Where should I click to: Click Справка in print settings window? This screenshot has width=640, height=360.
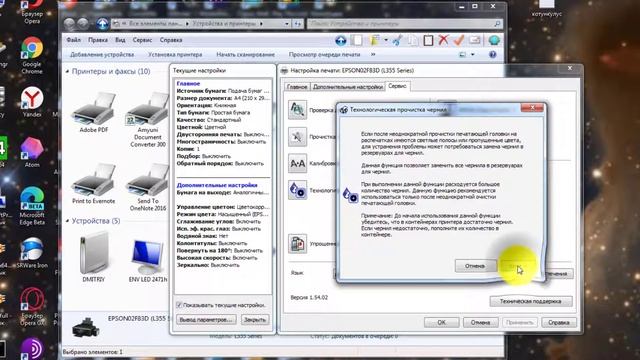559,322
